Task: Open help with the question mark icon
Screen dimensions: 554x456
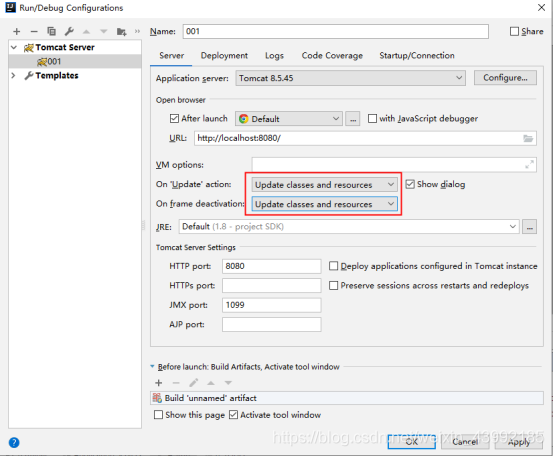Action: coord(14,442)
